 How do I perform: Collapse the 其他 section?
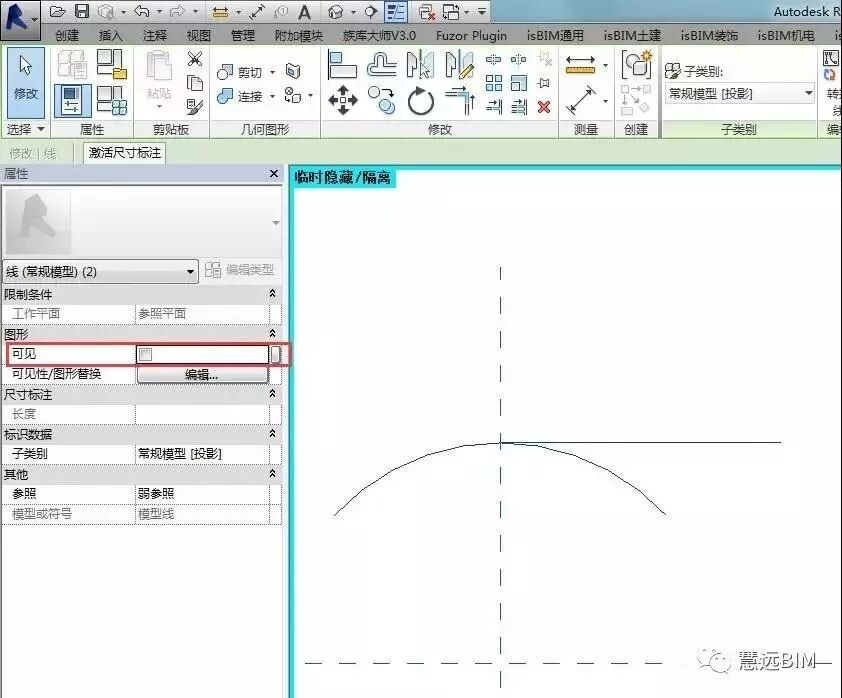pos(272,474)
